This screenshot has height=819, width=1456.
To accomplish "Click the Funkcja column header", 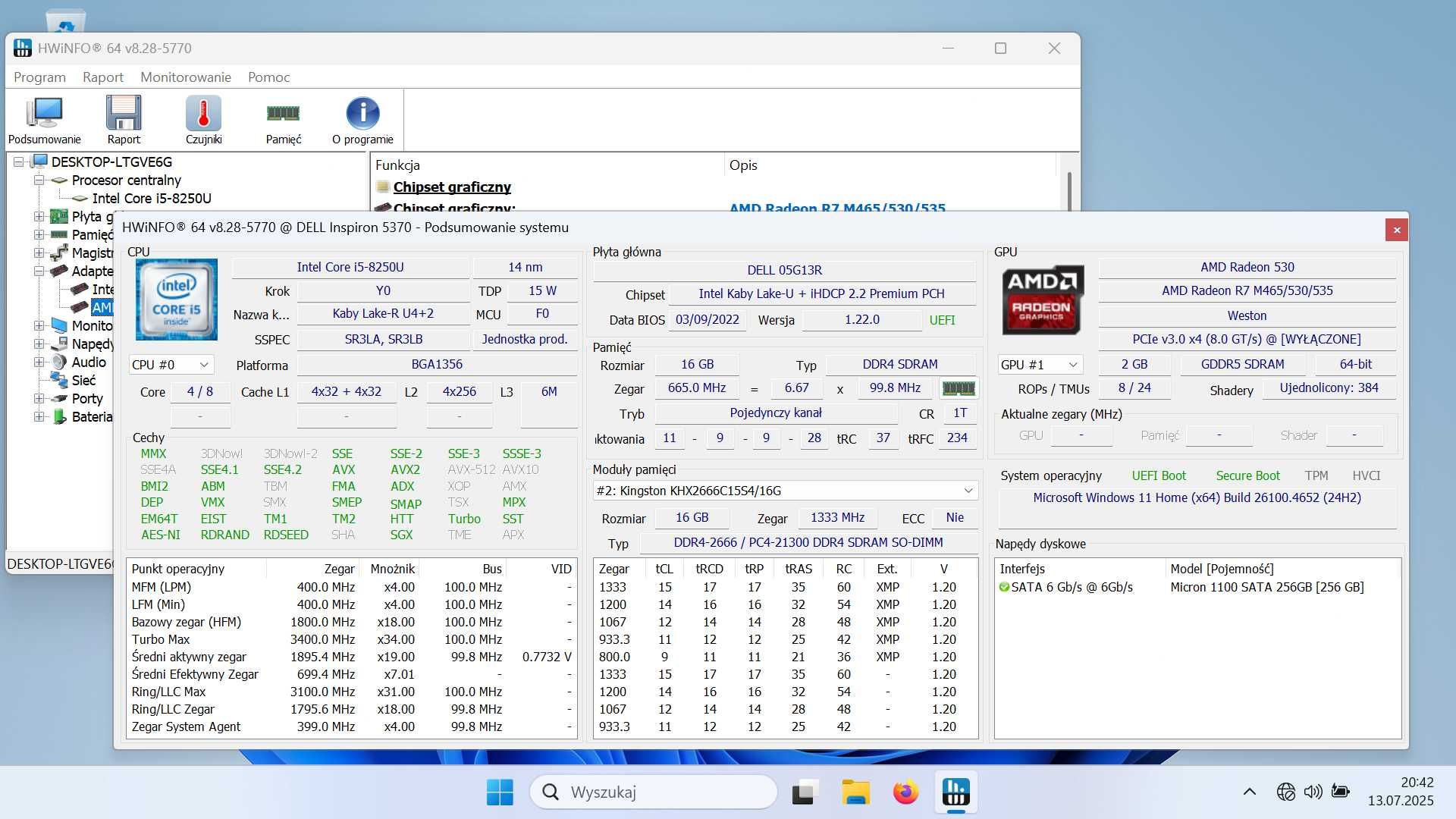I will coord(547,165).
